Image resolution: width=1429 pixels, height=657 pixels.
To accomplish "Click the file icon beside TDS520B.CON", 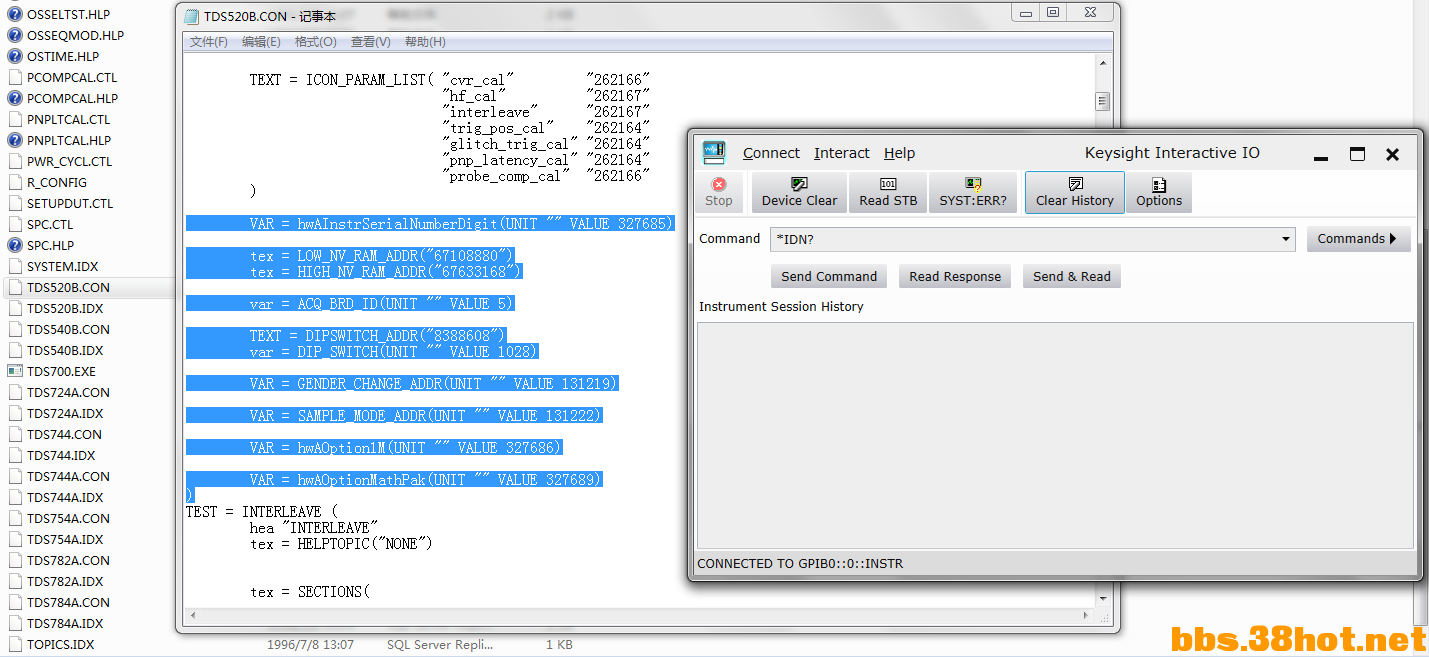I will [15, 287].
